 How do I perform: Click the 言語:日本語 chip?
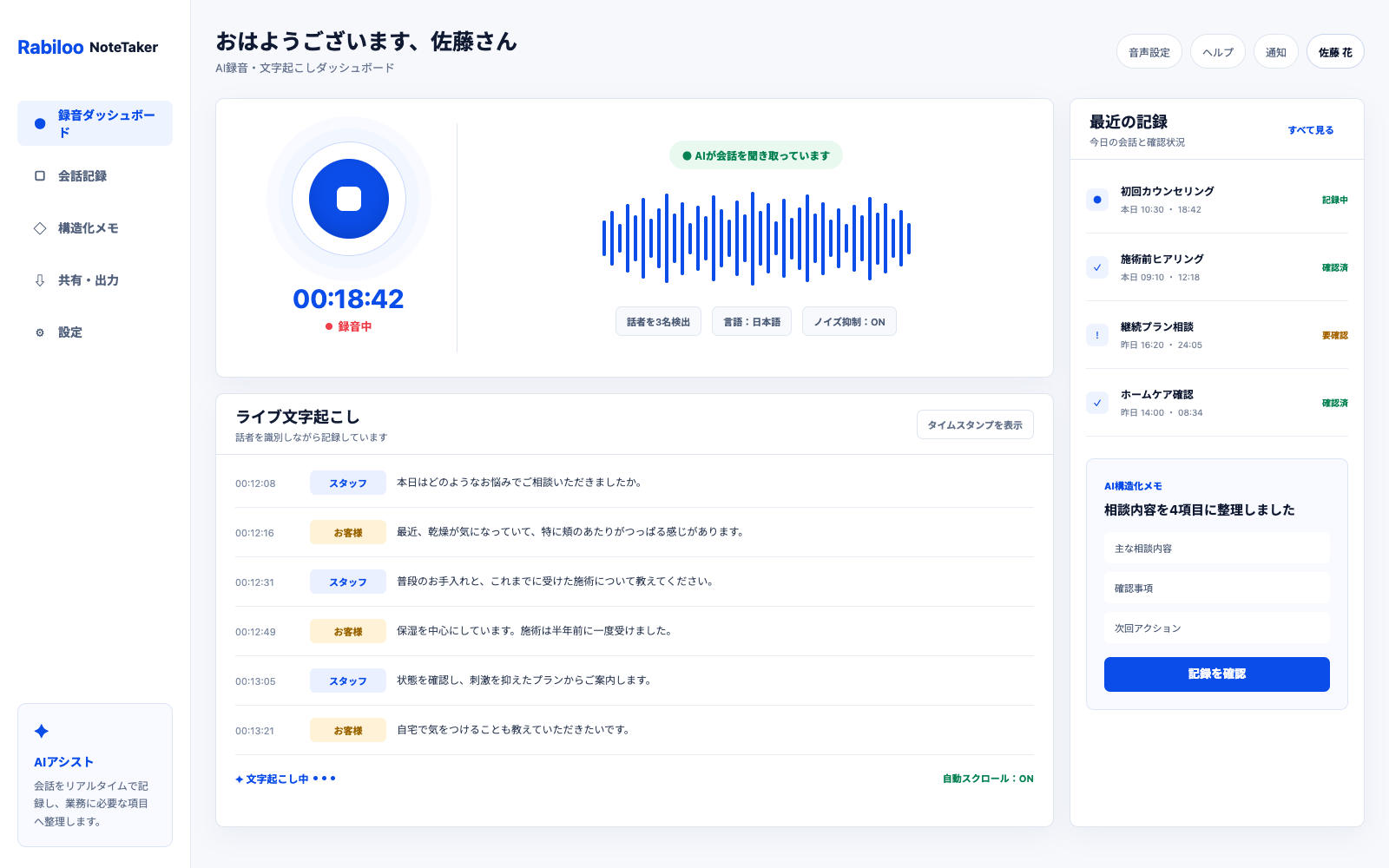tap(752, 321)
